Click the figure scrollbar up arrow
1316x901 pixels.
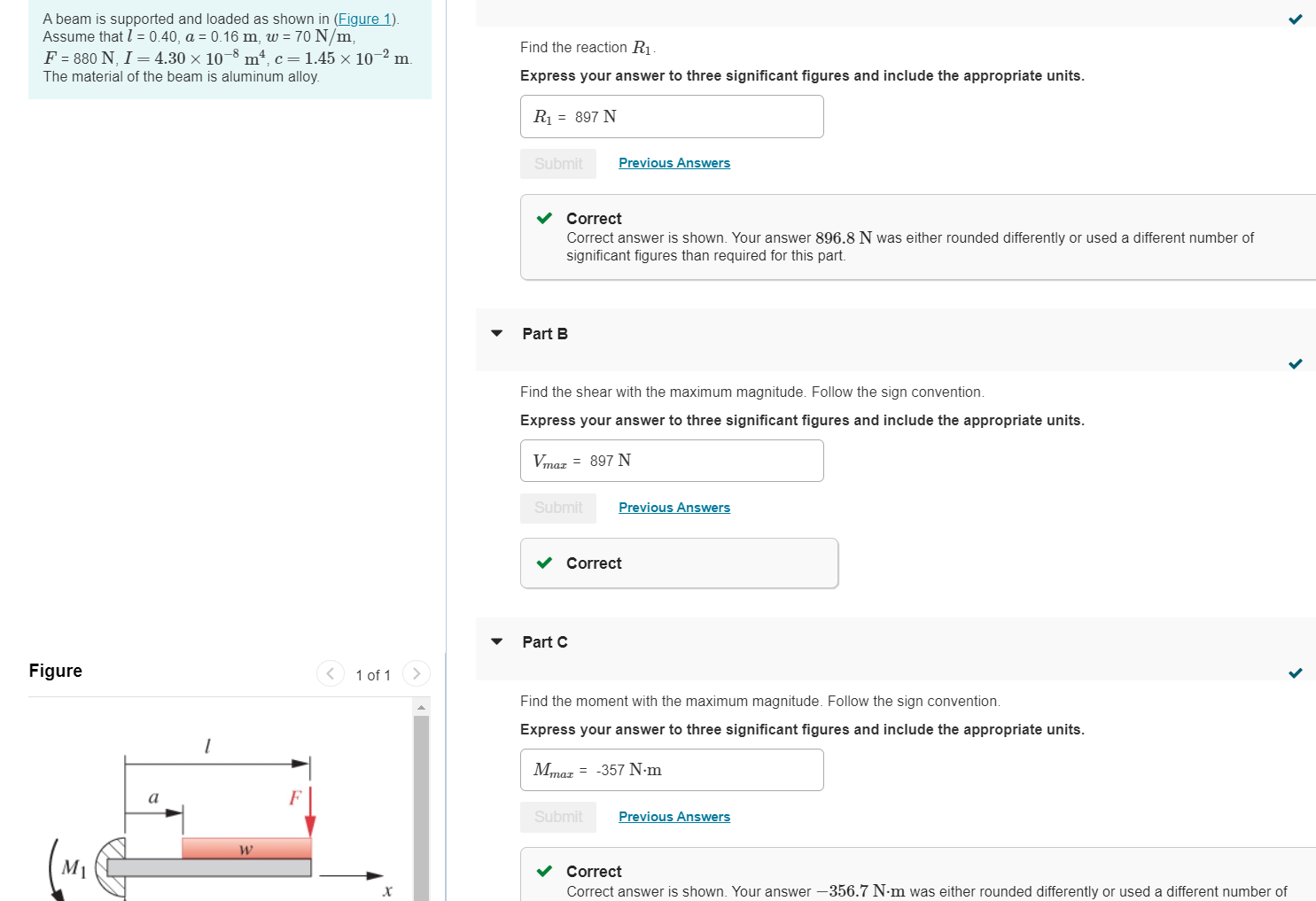[422, 706]
